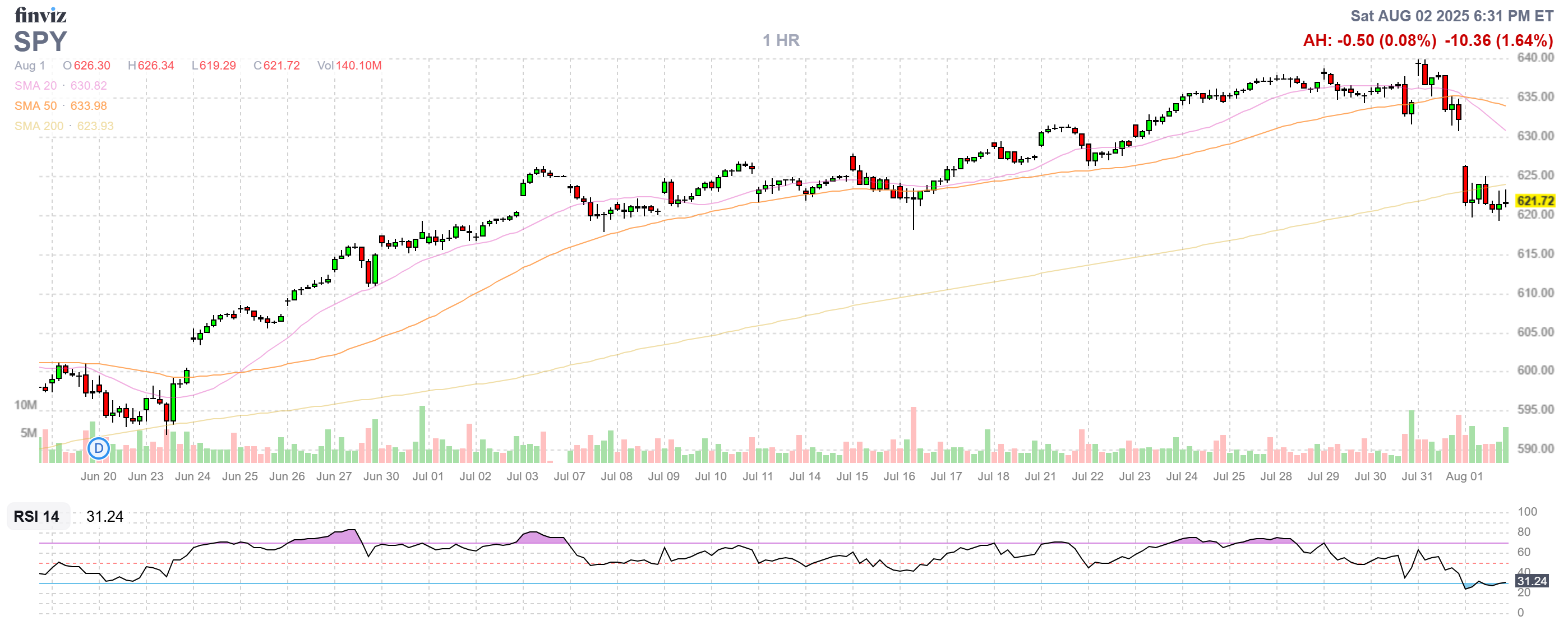The height and width of the screenshot is (630, 1568).
Task: Click the Vol 140.10M volume readout
Action: tap(349, 66)
